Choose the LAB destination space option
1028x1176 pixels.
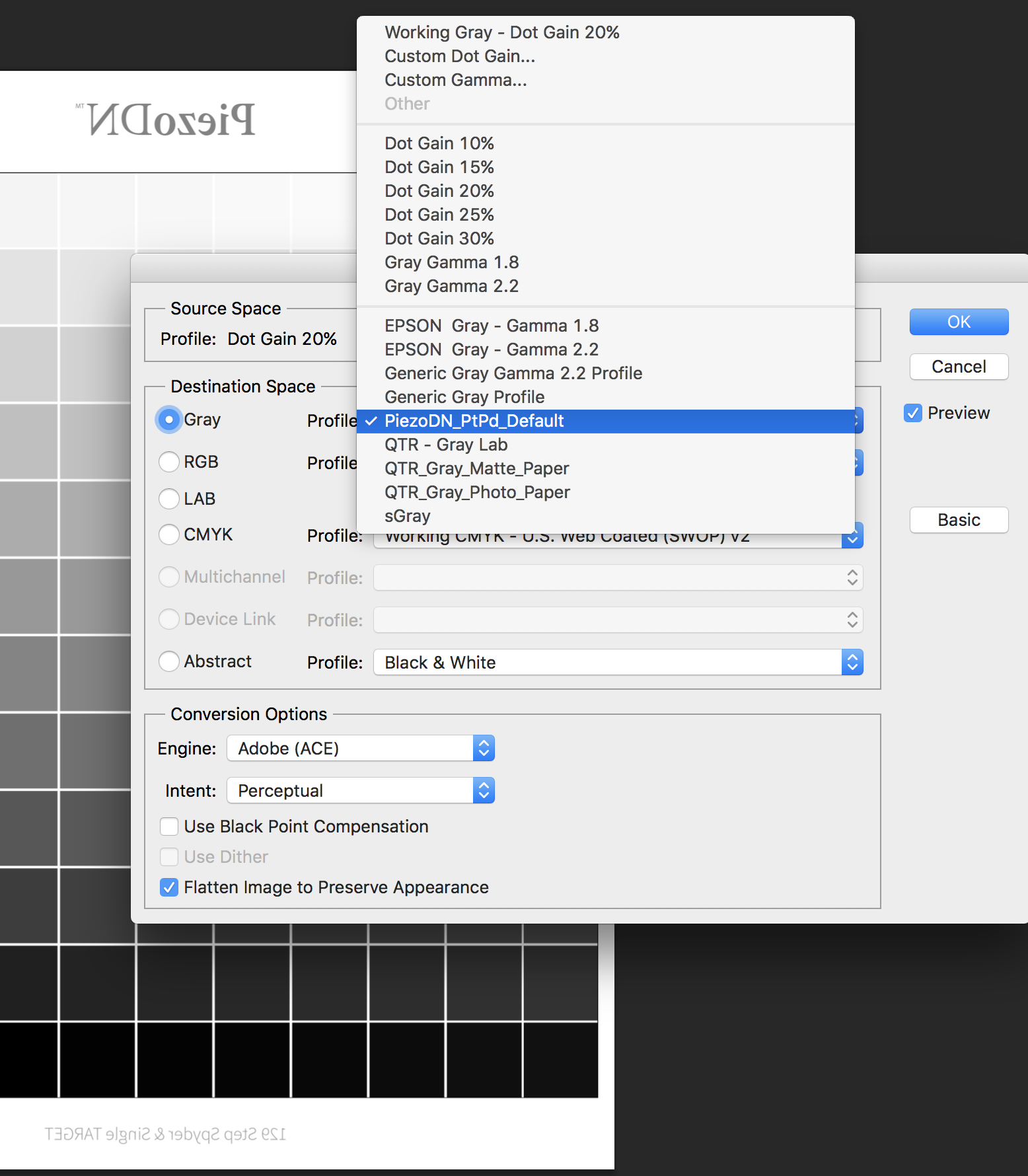click(169, 499)
